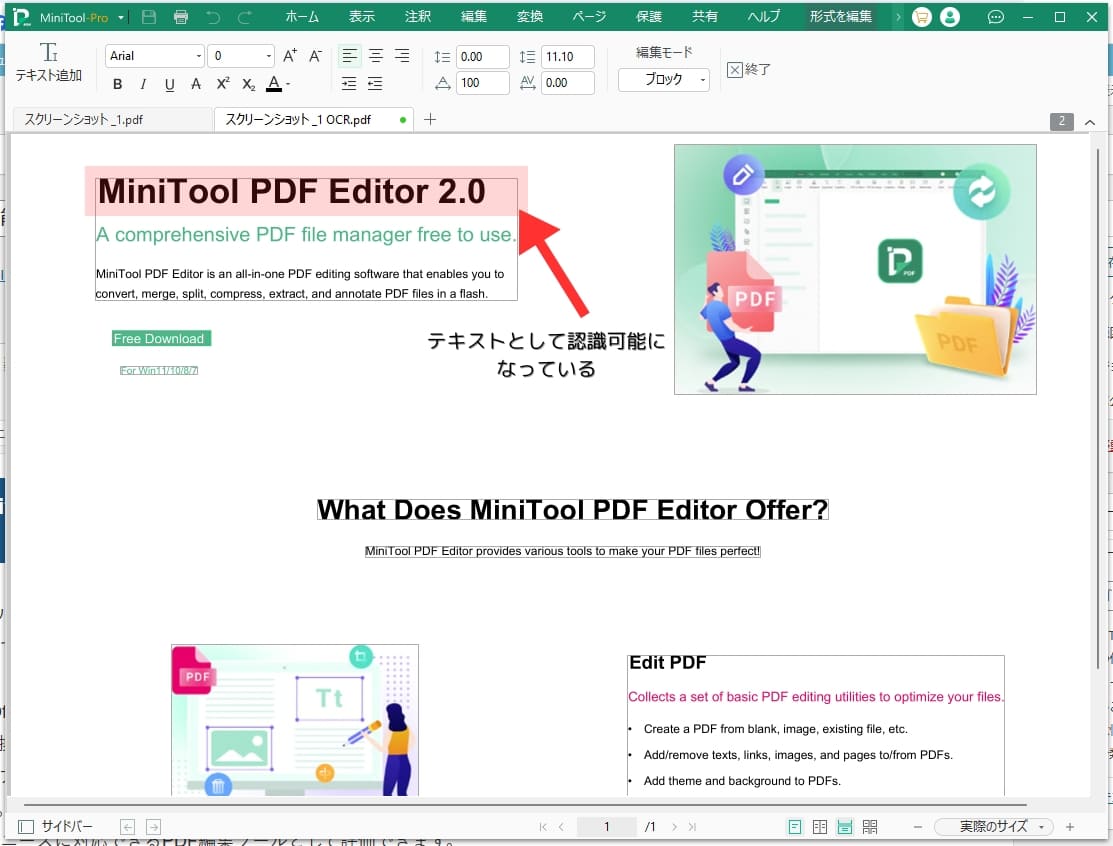The height and width of the screenshot is (846, 1113).
Task: Open the ホーム menu tab
Action: 302,16
